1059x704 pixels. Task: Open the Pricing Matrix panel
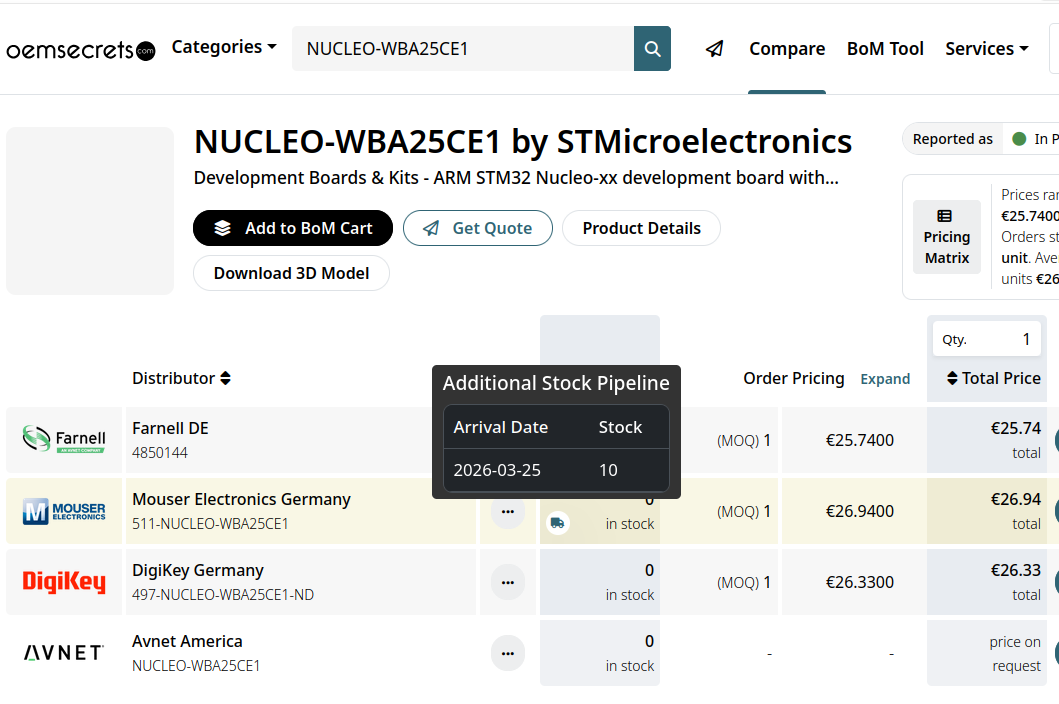tap(946, 237)
